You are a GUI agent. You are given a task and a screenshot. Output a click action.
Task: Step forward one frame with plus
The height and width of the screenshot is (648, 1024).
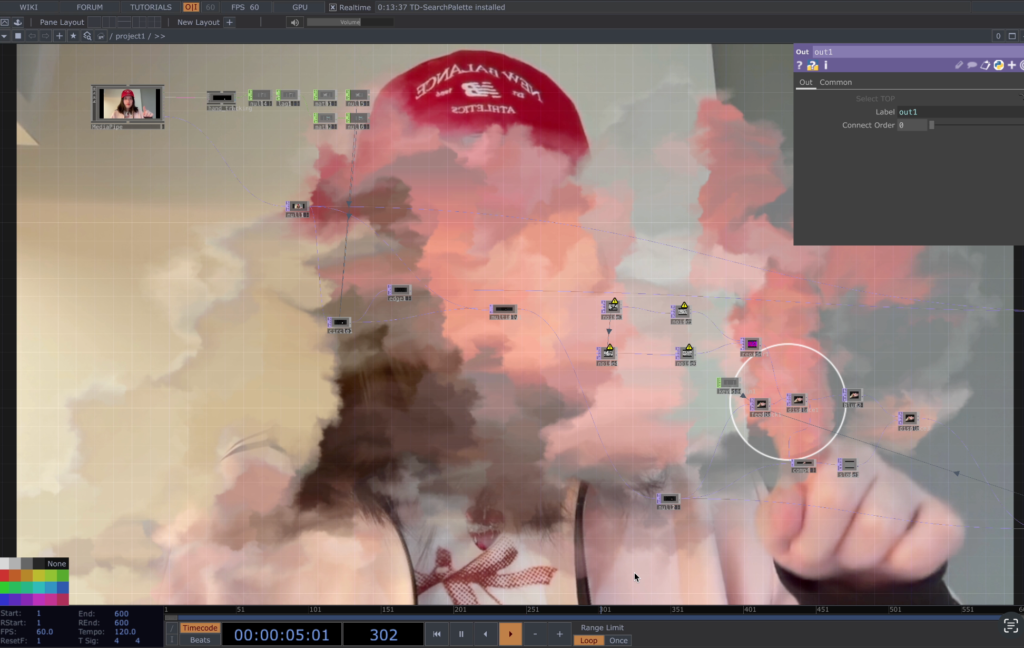[559, 634]
